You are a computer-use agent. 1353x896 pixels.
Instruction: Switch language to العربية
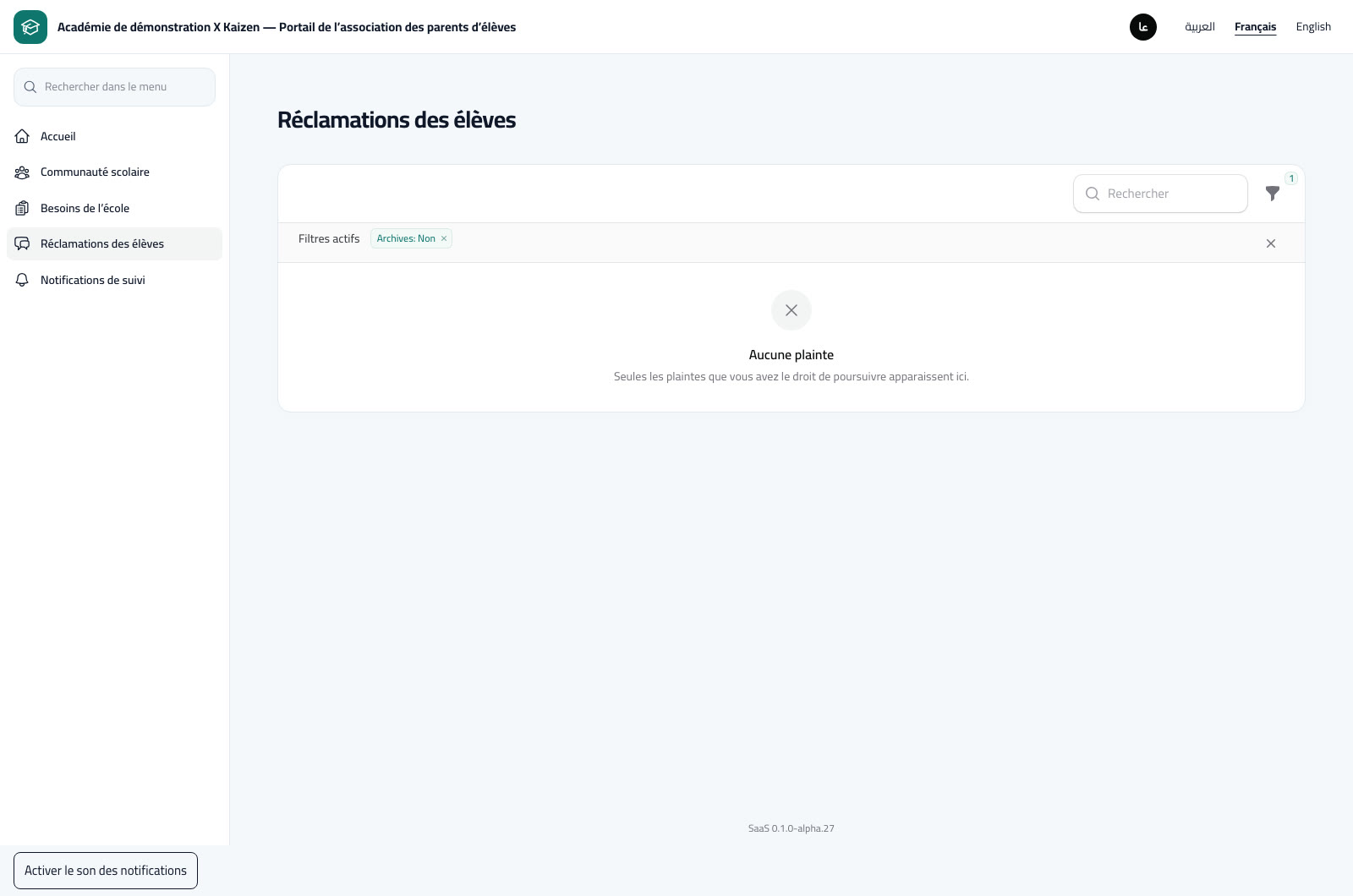[x=1200, y=27]
